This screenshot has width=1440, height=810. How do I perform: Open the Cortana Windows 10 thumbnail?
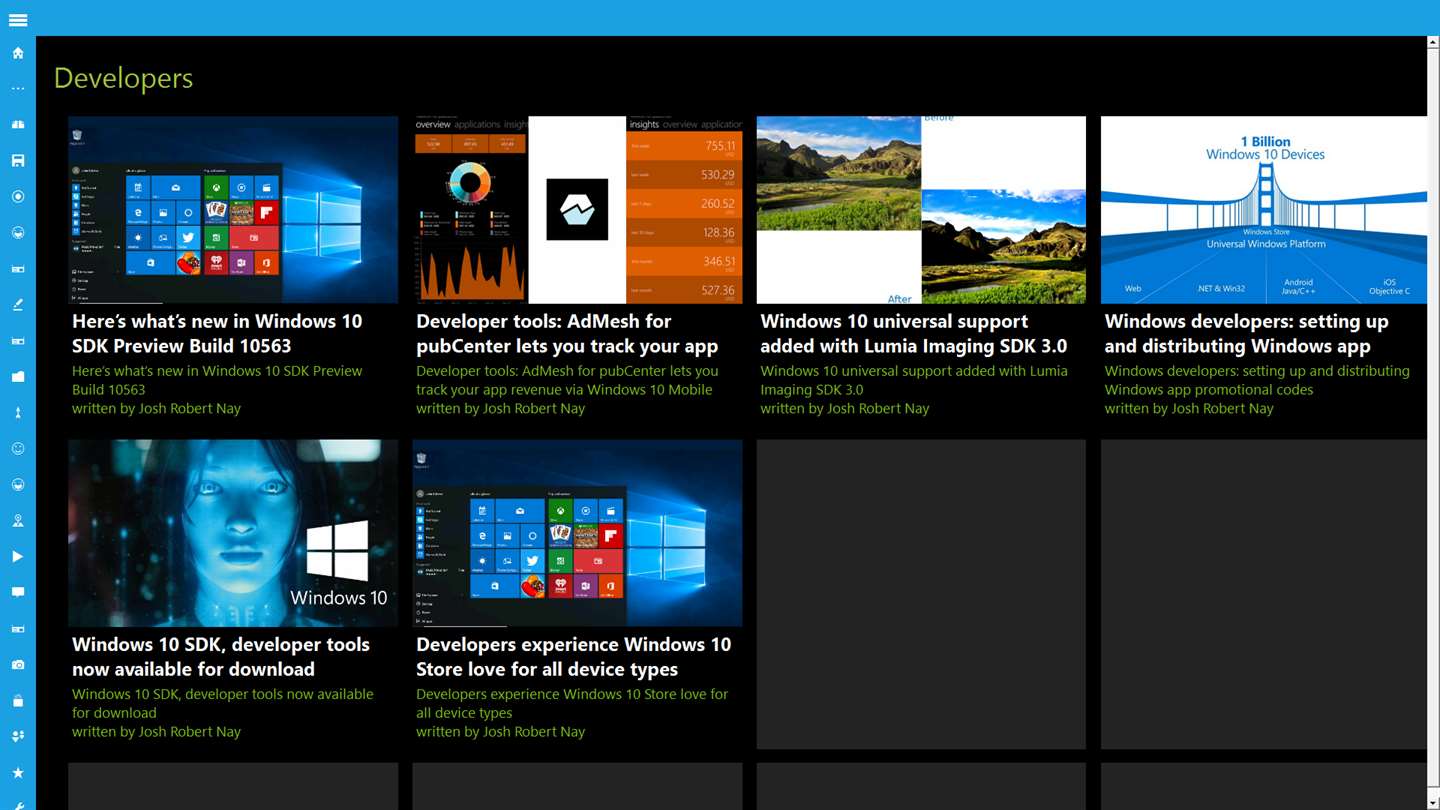(x=233, y=533)
